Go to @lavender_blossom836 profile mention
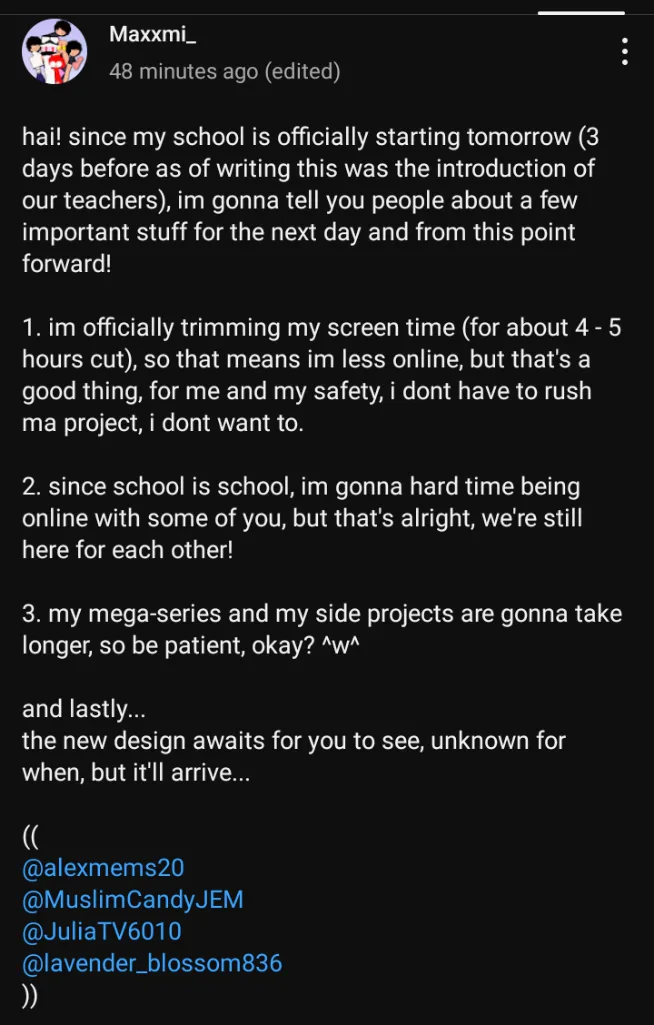 [x=152, y=964]
